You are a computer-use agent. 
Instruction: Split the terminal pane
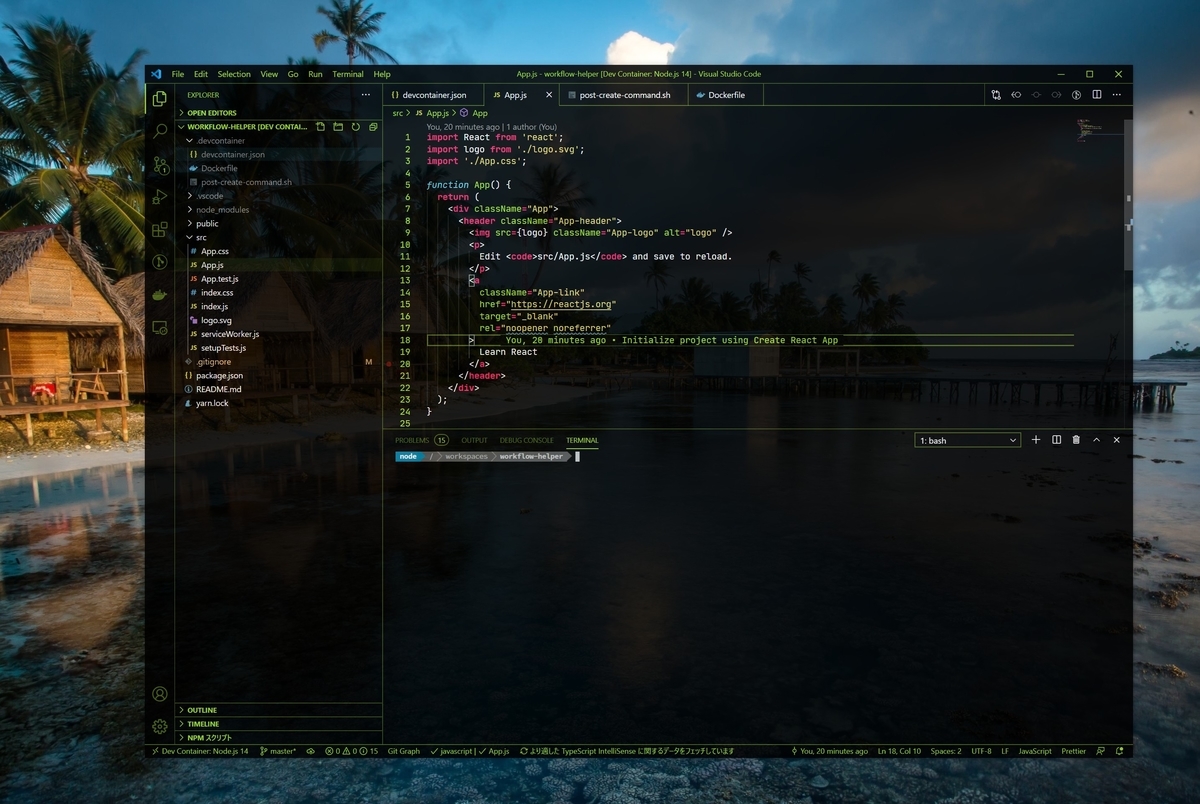1056,440
